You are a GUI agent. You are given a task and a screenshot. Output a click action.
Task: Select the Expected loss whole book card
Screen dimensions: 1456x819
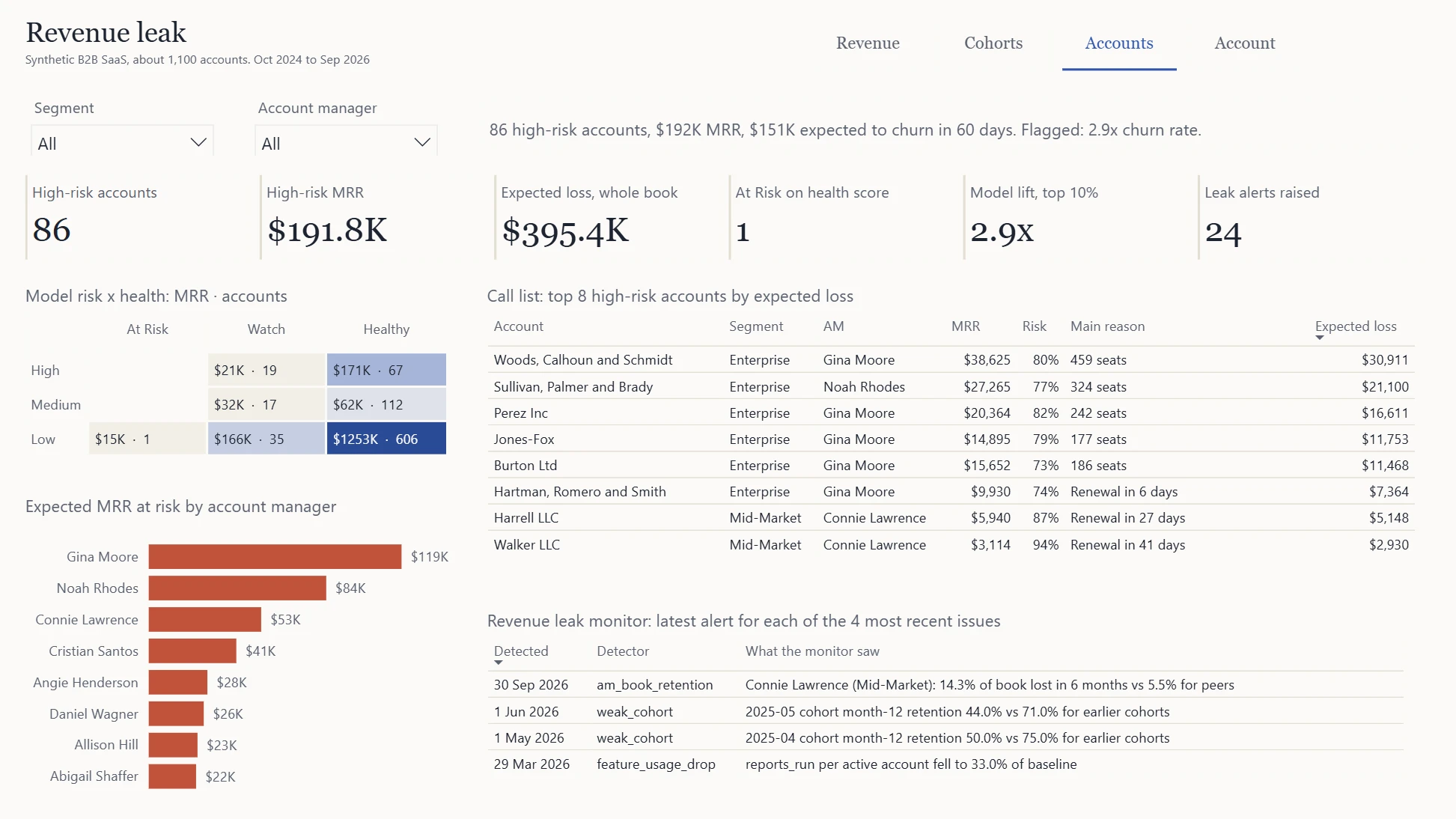(x=606, y=217)
